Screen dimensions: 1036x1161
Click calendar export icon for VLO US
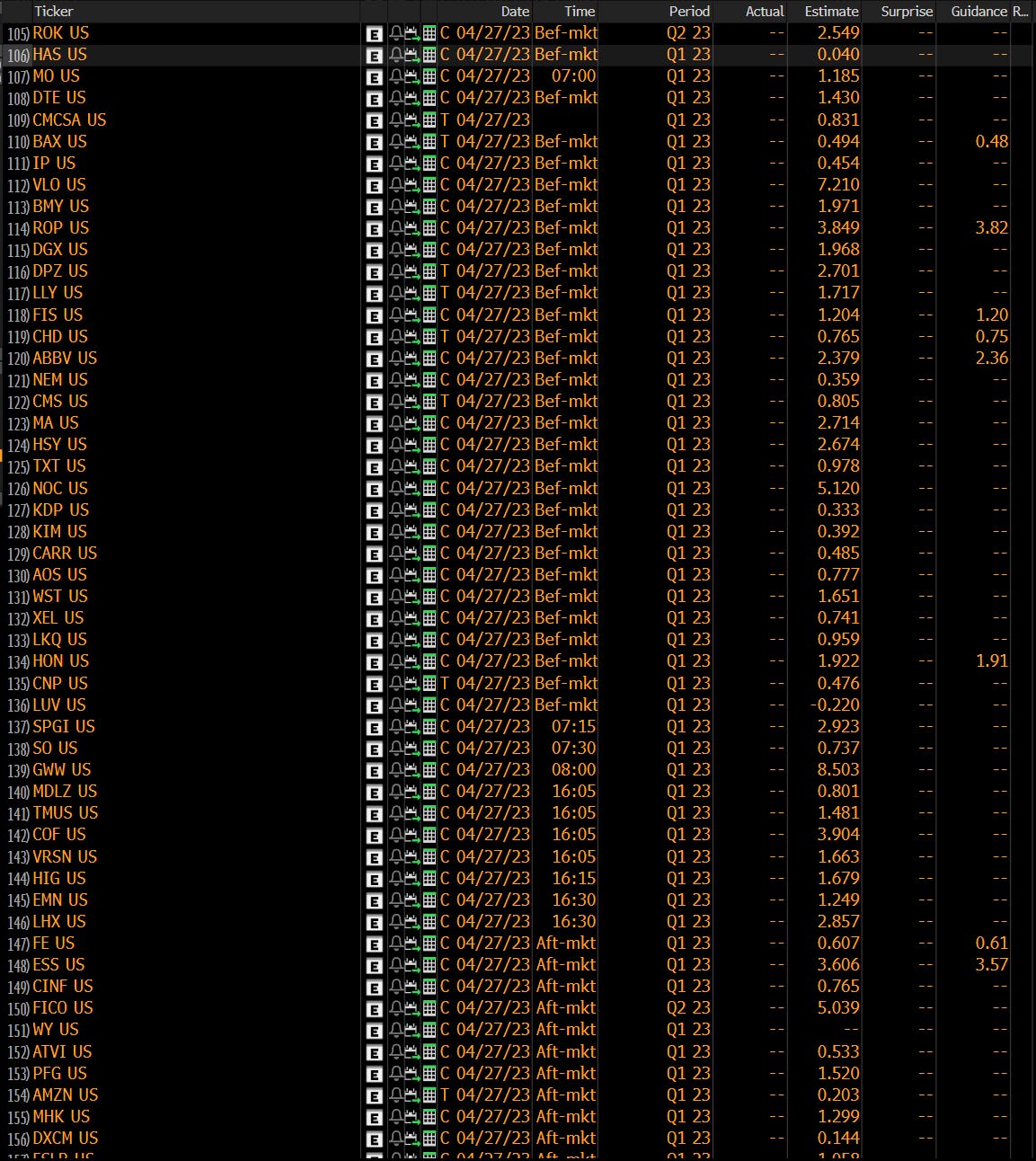412,186
